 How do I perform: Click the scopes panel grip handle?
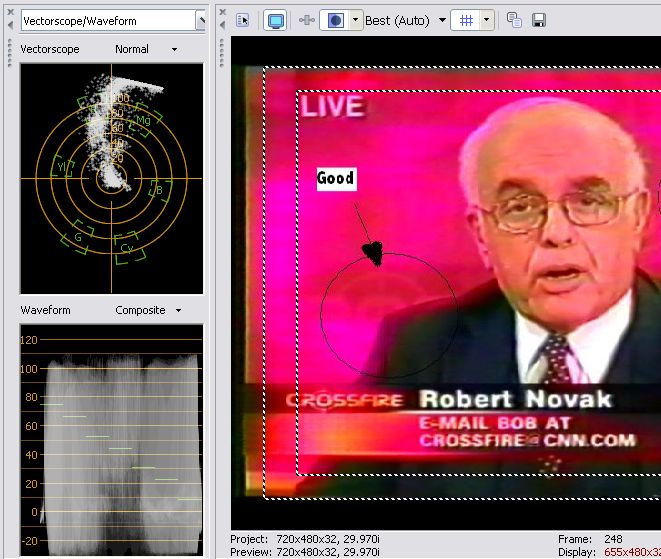(x=9, y=54)
